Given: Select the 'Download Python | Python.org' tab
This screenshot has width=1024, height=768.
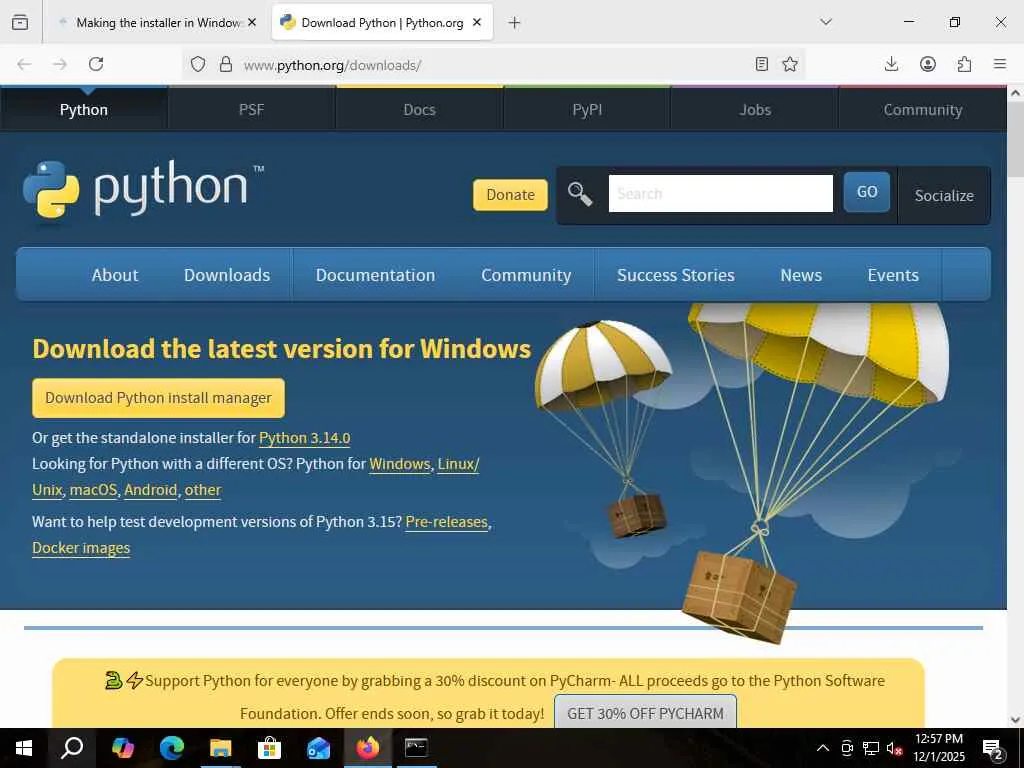Looking at the screenshot, I should (x=382, y=22).
